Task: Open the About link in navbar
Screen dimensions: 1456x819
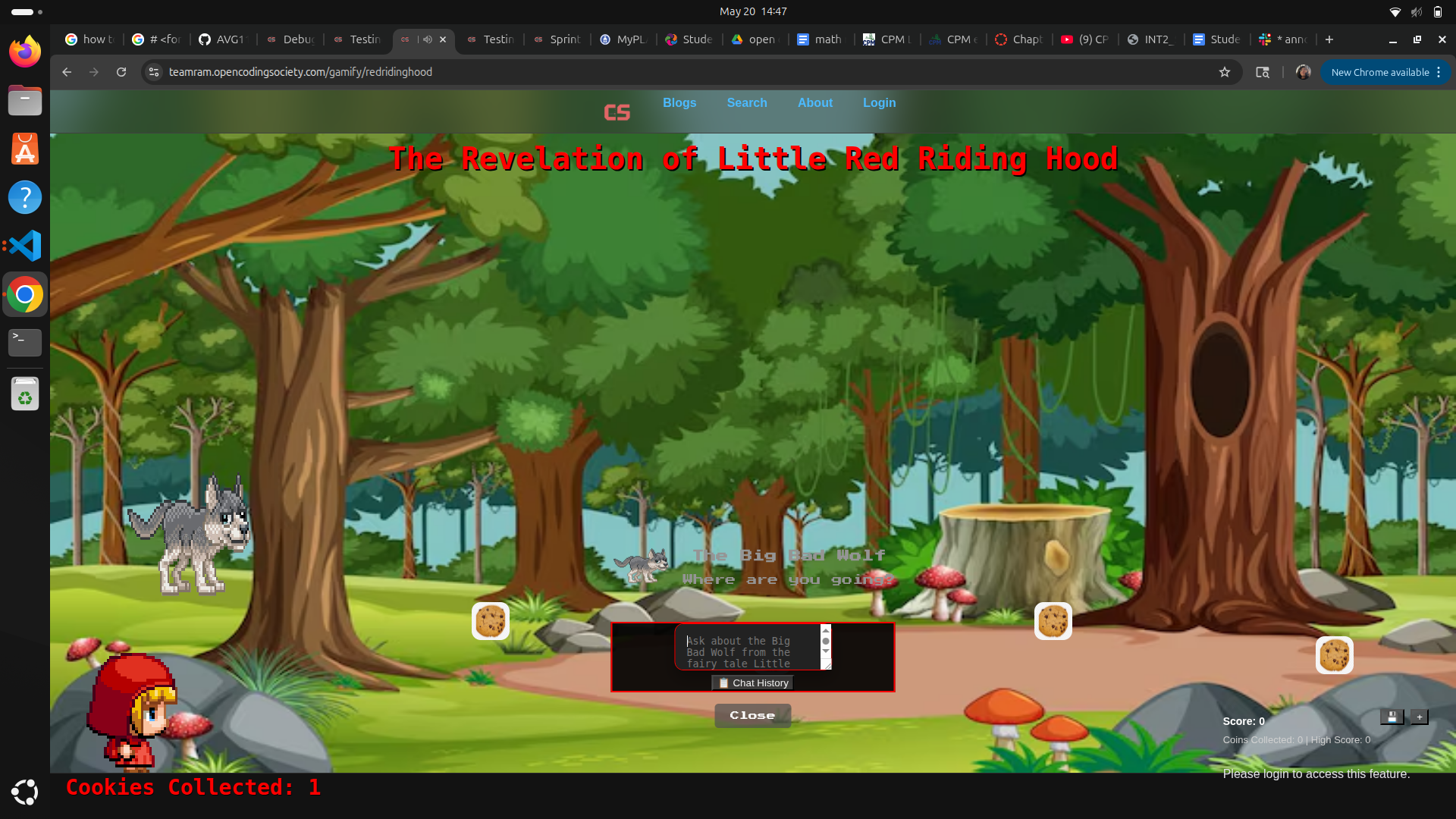Action: (x=815, y=102)
